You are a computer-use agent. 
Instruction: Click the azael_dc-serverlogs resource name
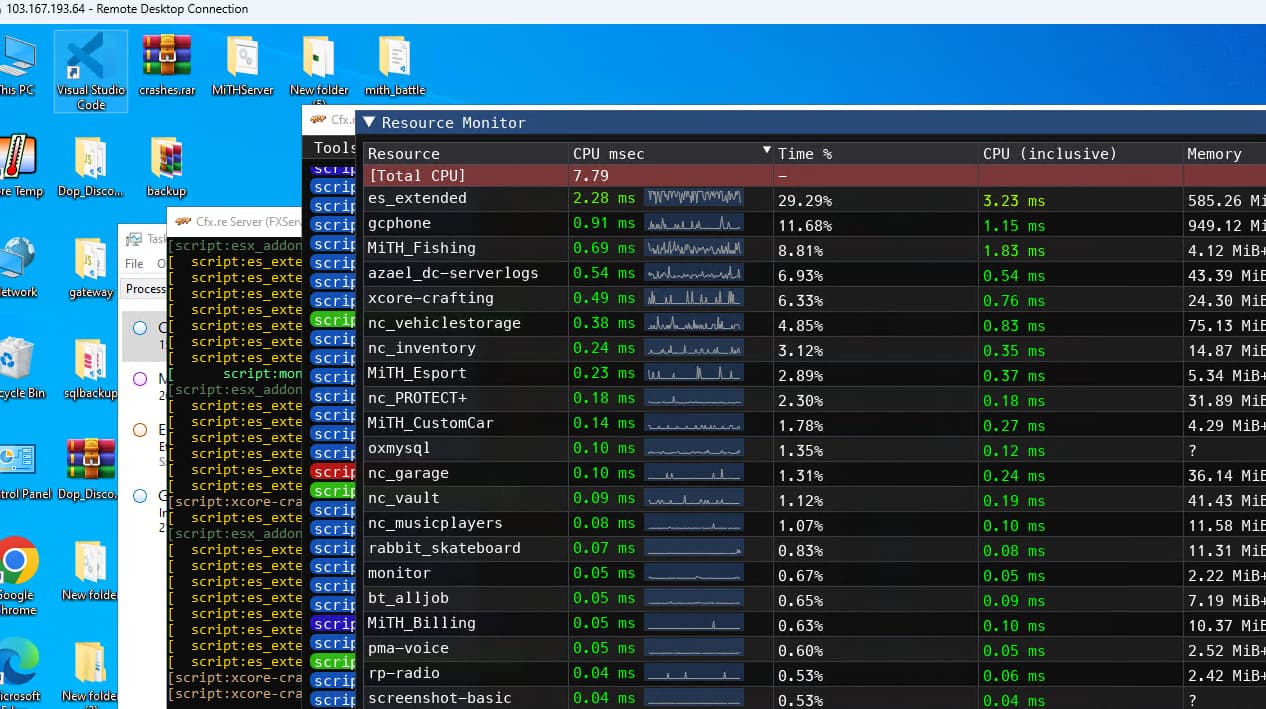[x=453, y=273]
